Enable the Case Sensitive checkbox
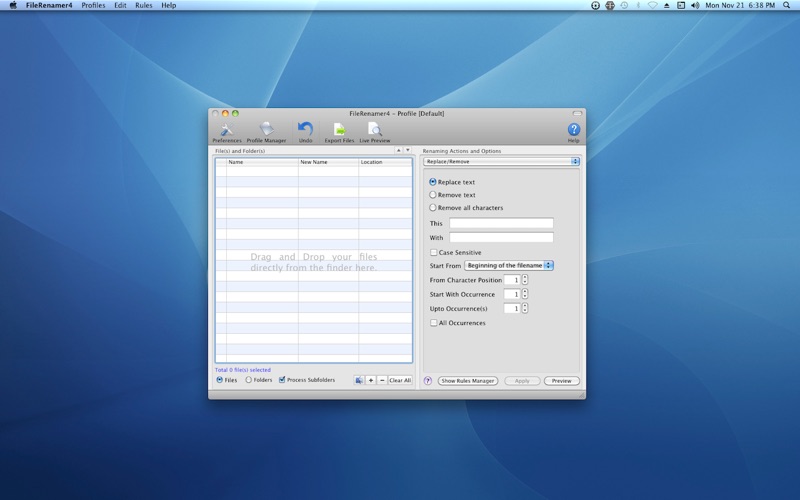800x500 pixels. click(433, 253)
